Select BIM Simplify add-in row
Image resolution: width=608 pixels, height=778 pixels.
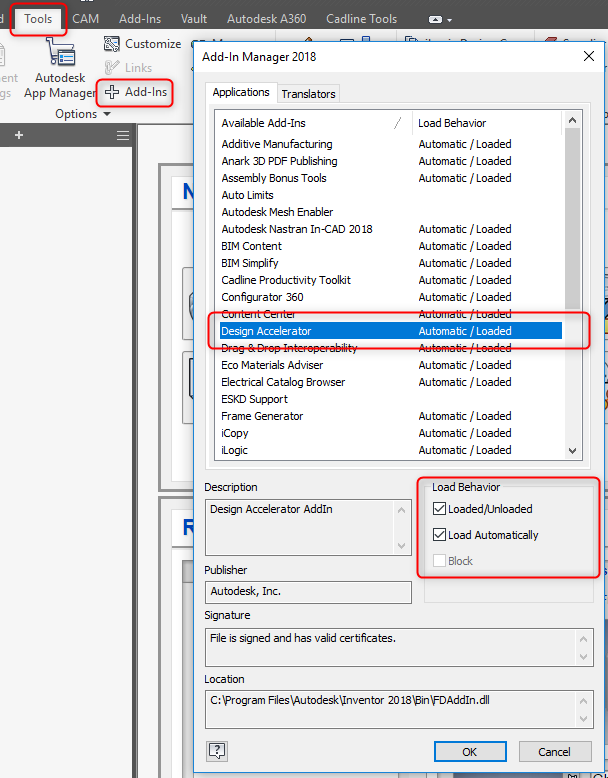click(390, 263)
